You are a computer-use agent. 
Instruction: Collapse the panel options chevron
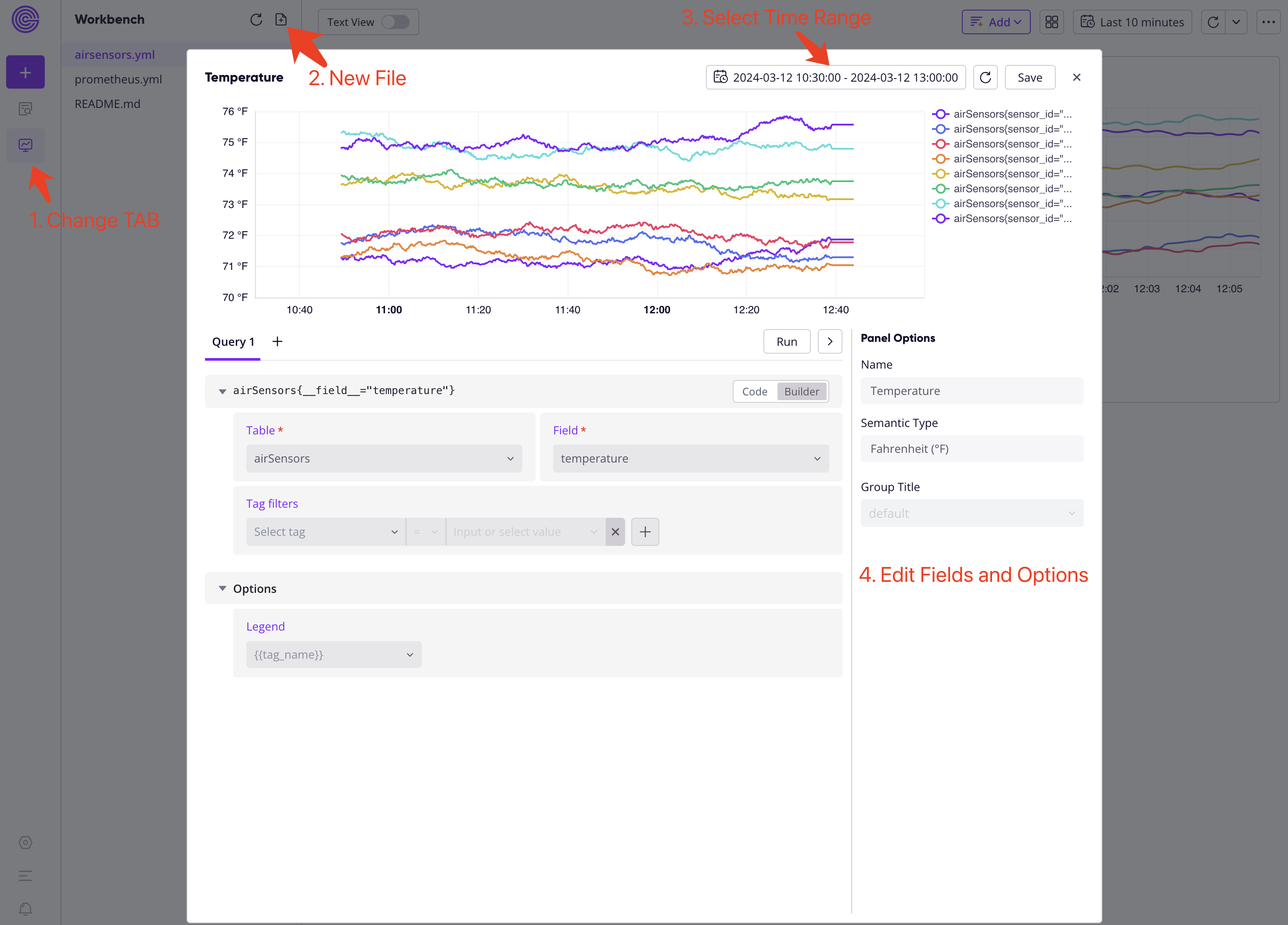(830, 341)
